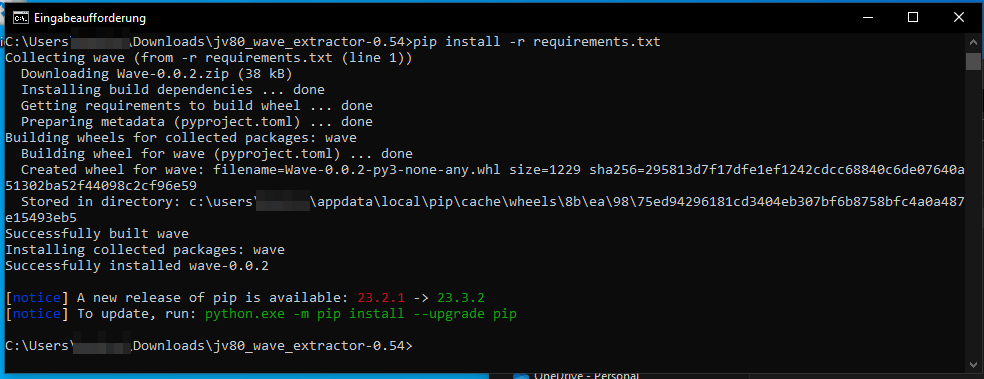
Task: Click the scrollbar up arrow
Action: pos(973,43)
